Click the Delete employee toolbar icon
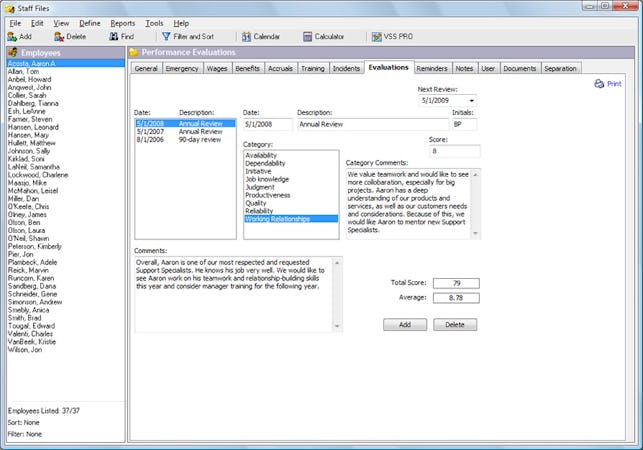The height and width of the screenshot is (450, 643). tap(59, 36)
